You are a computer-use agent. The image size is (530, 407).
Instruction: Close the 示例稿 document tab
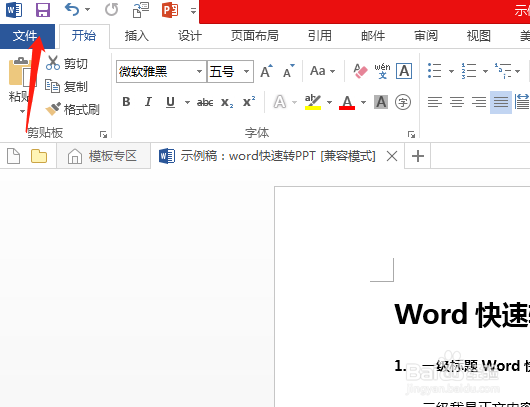point(392,156)
